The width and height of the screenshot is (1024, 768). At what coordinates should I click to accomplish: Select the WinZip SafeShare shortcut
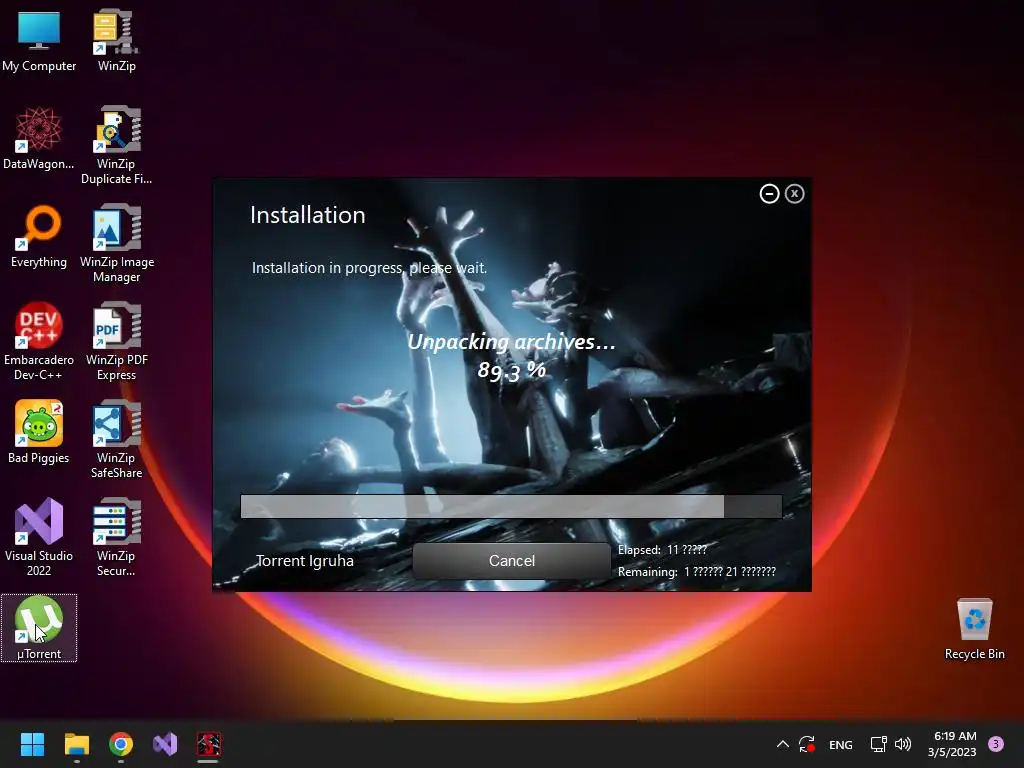(x=116, y=440)
